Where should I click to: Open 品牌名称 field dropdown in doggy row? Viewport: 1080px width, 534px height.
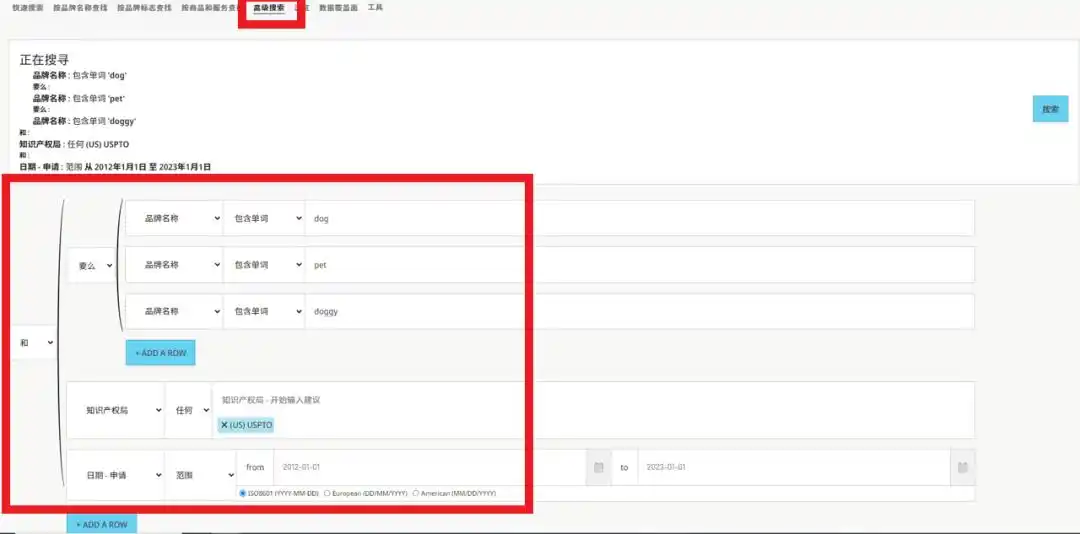tap(174, 311)
